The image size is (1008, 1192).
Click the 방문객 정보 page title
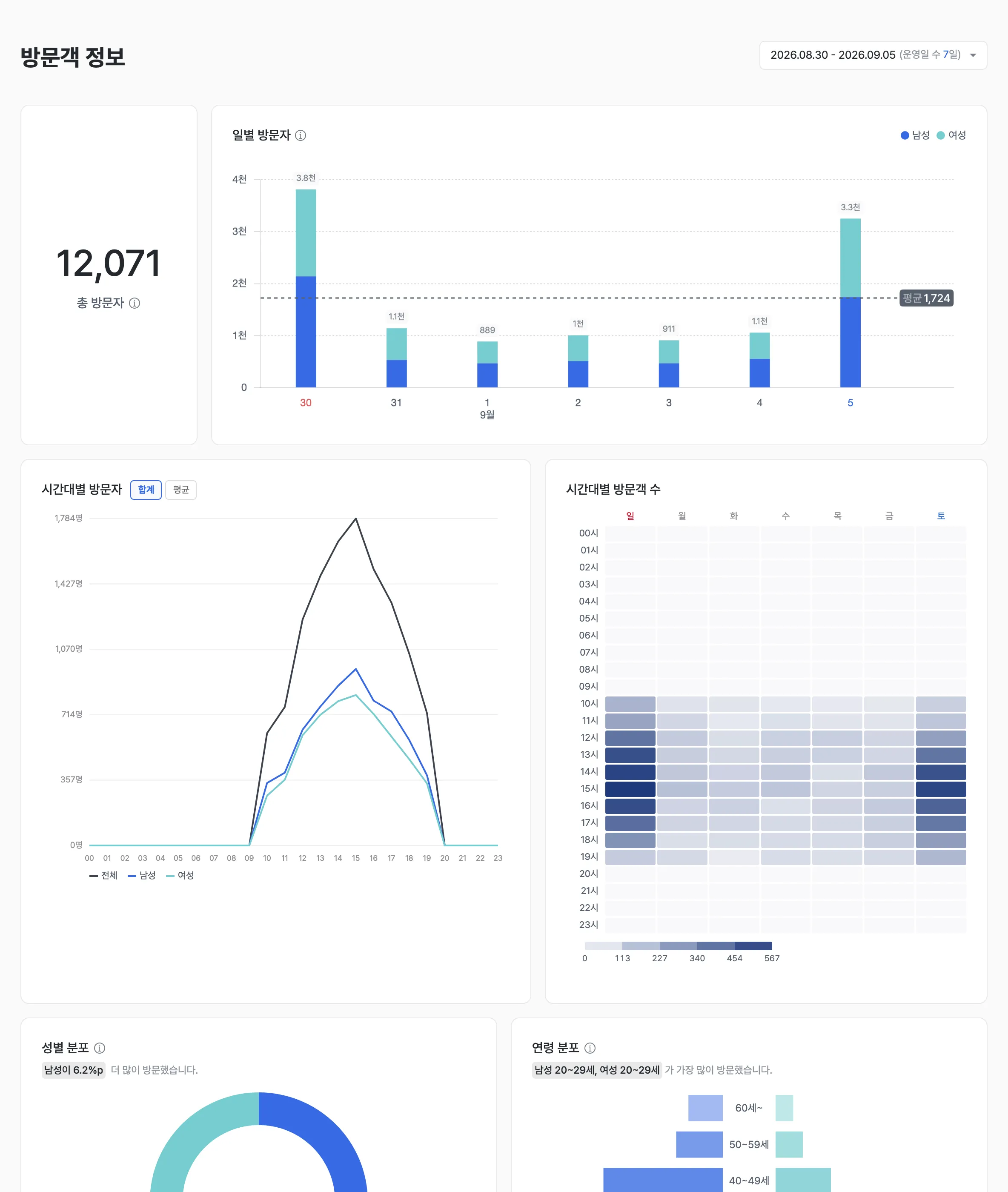(72, 57)
